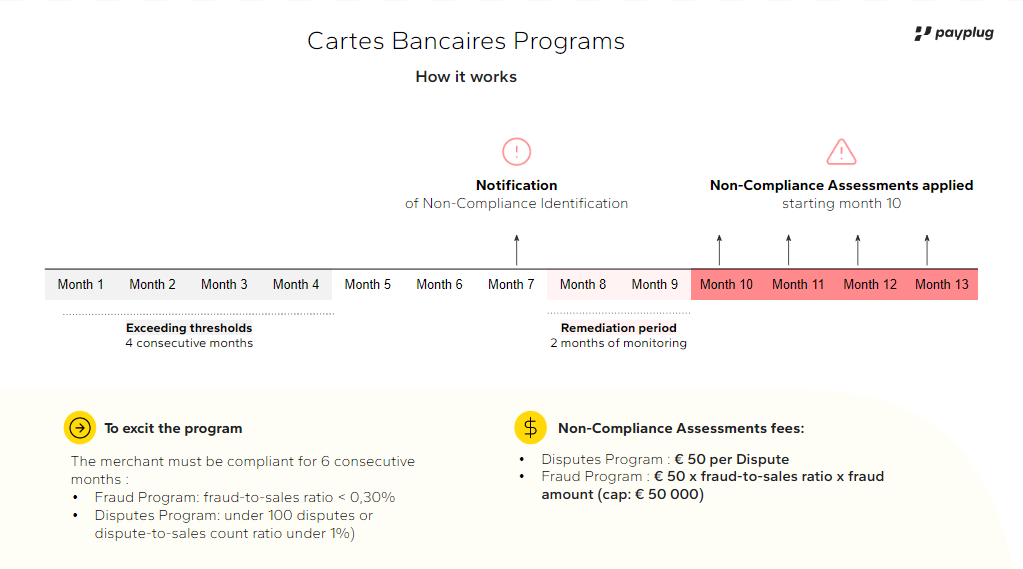Click the arrow above Month 7
Viewport: 1023px width, 569px height.
[516, 250]
